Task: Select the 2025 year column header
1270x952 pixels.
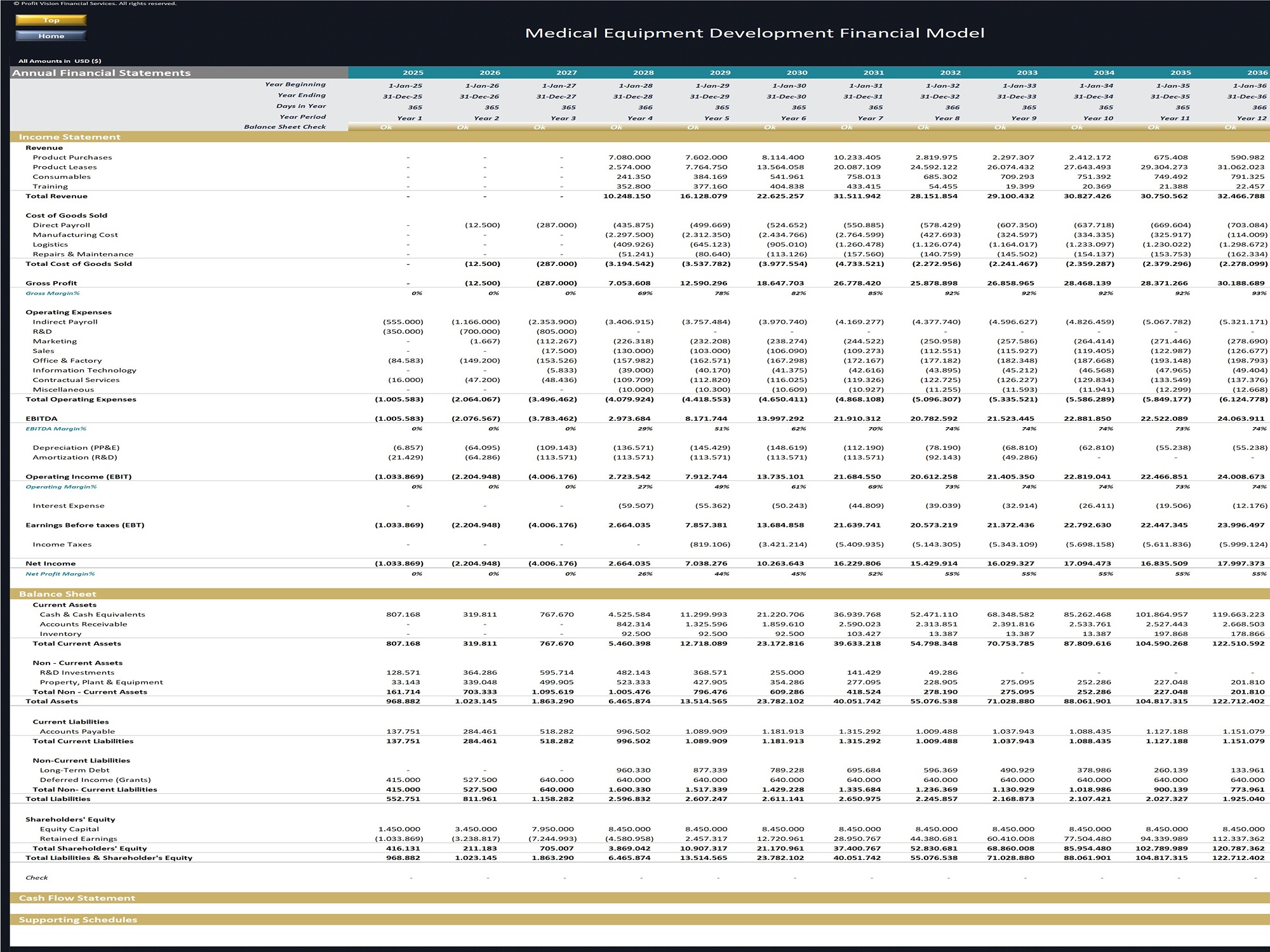Action: pyautogui.click(x=413, y=73)
